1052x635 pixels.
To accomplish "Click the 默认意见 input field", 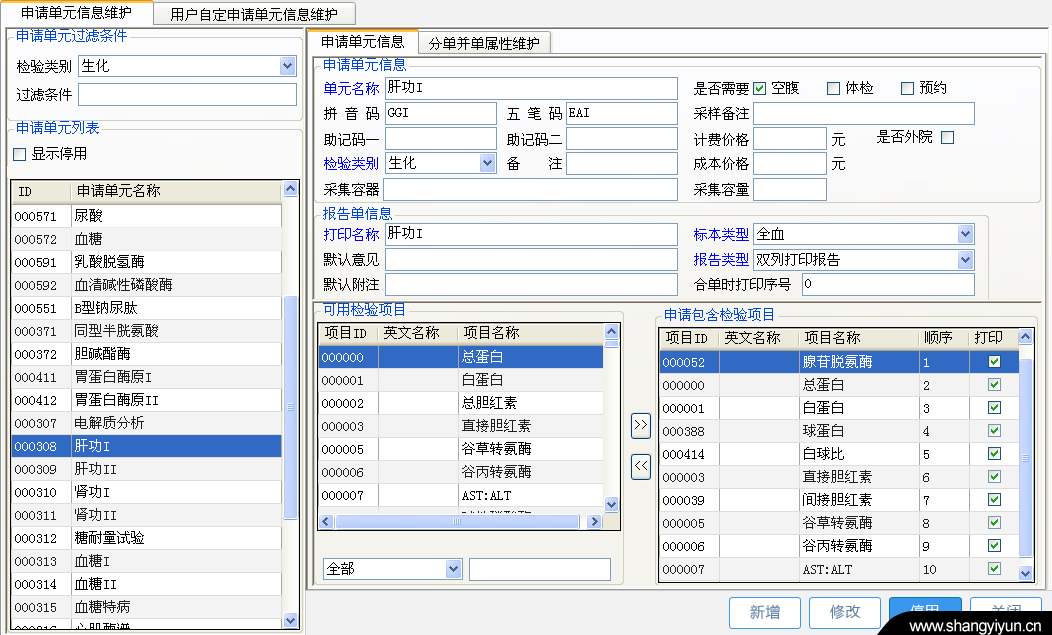I will point(531,260).
